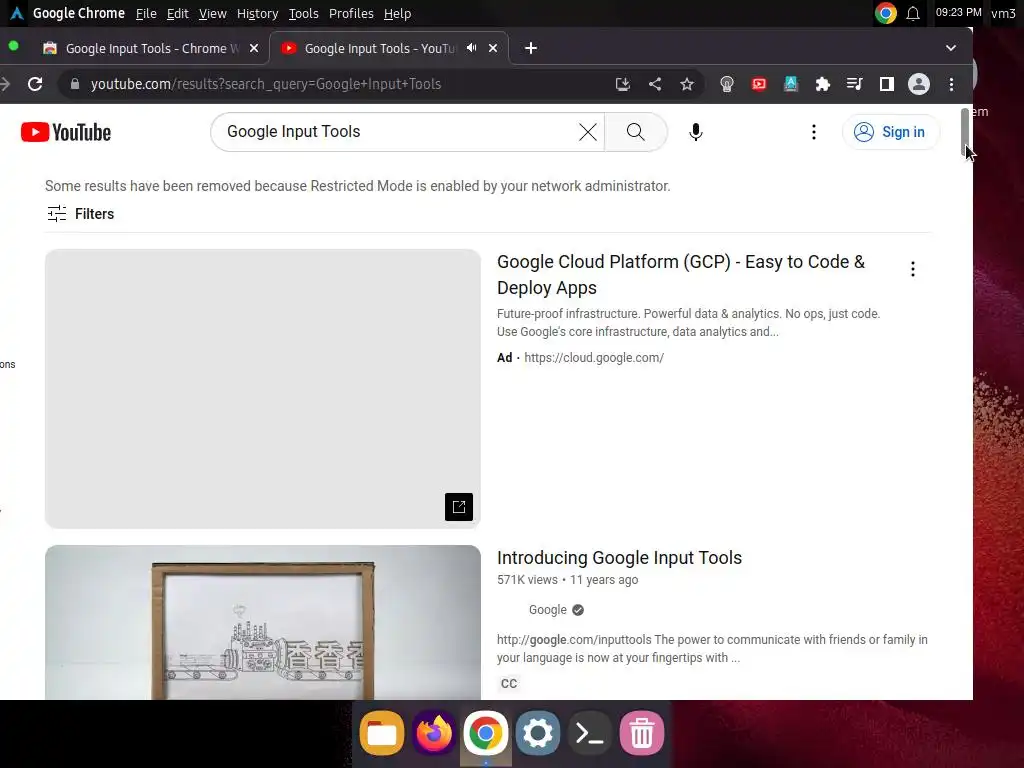Open notifications bell in top bar

913,13
